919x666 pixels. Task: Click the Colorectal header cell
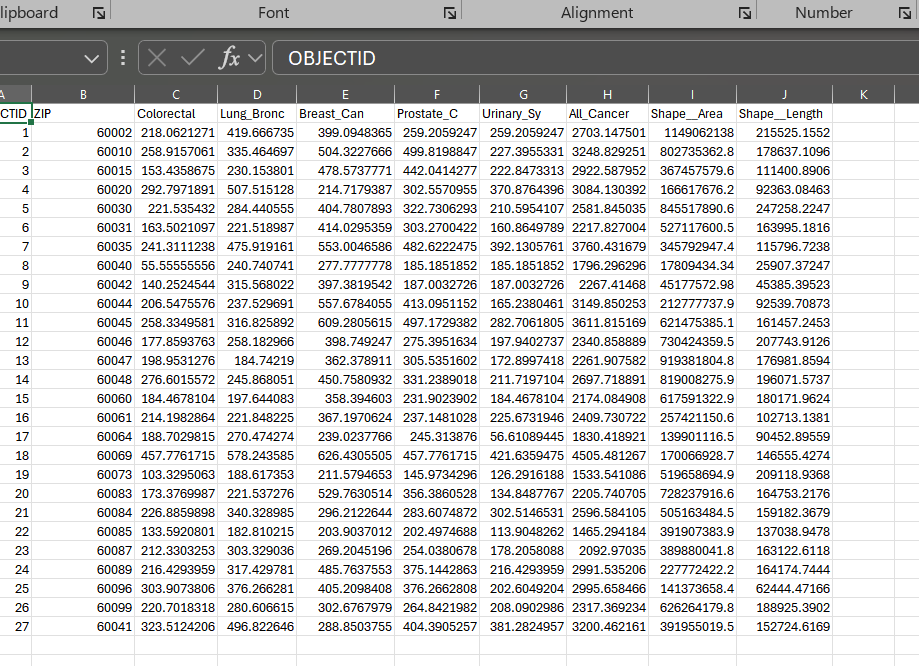176,114
